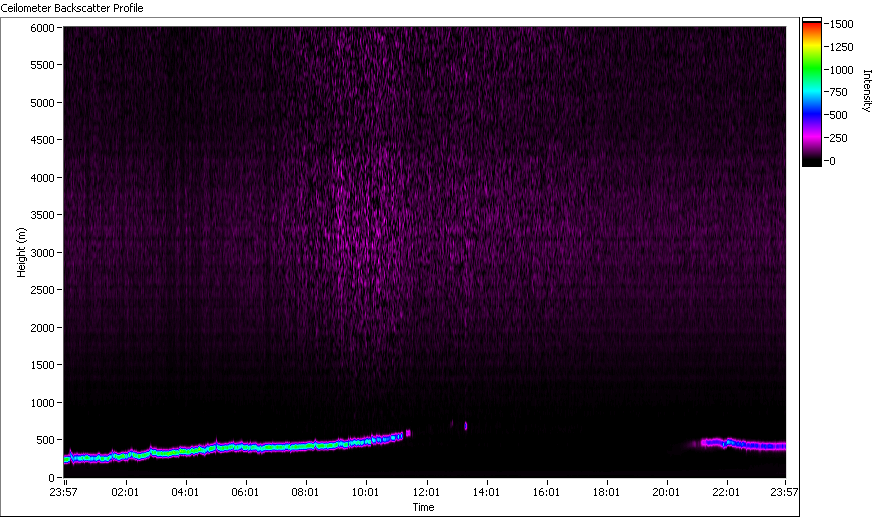The height and width of the screenshot is (517, 876).
Task: Click the 6000 height tick label
Action: pyautogui.click(x=42, y=28)
